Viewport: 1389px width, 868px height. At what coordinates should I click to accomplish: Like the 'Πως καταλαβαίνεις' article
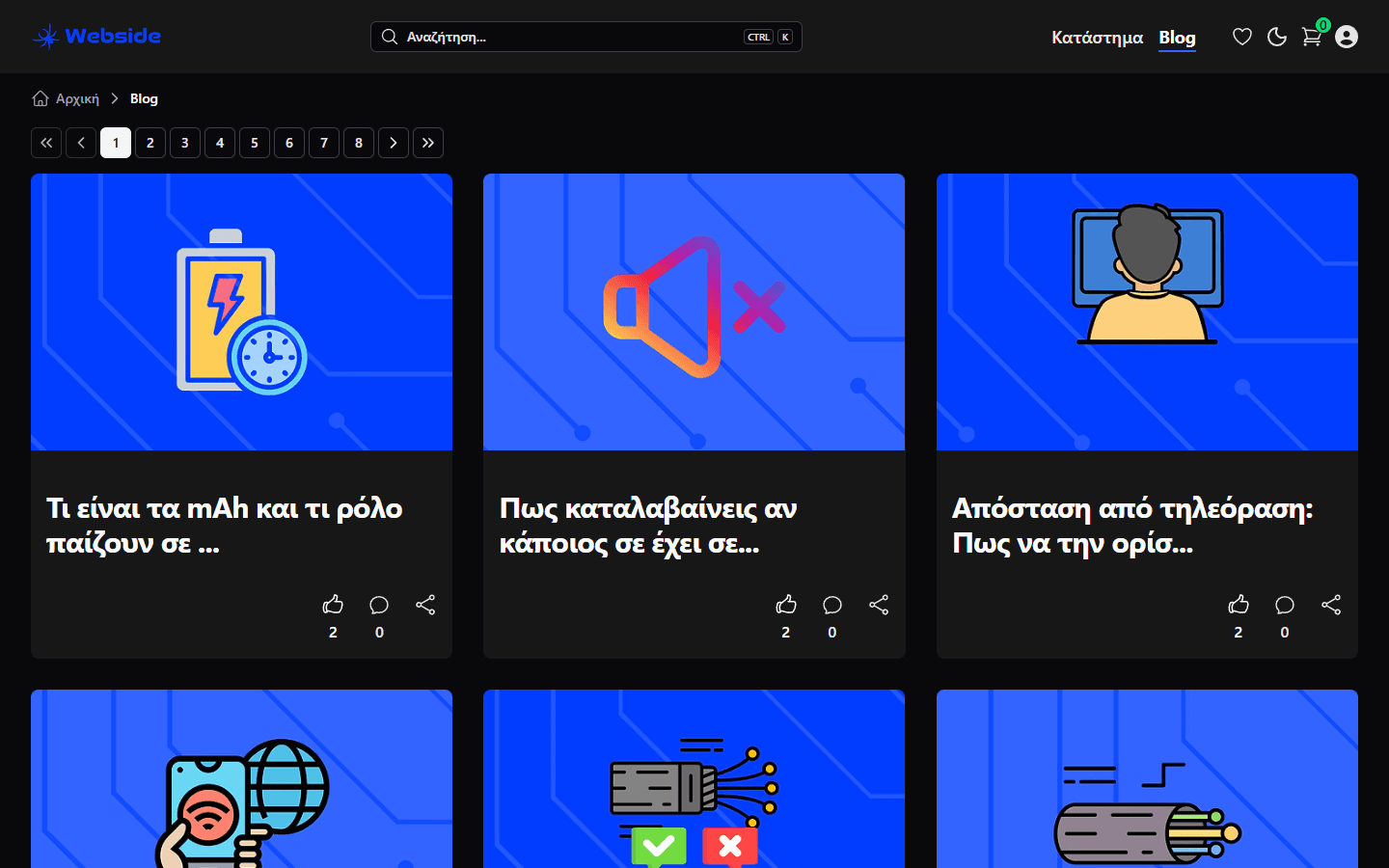(x=786, y=605)
